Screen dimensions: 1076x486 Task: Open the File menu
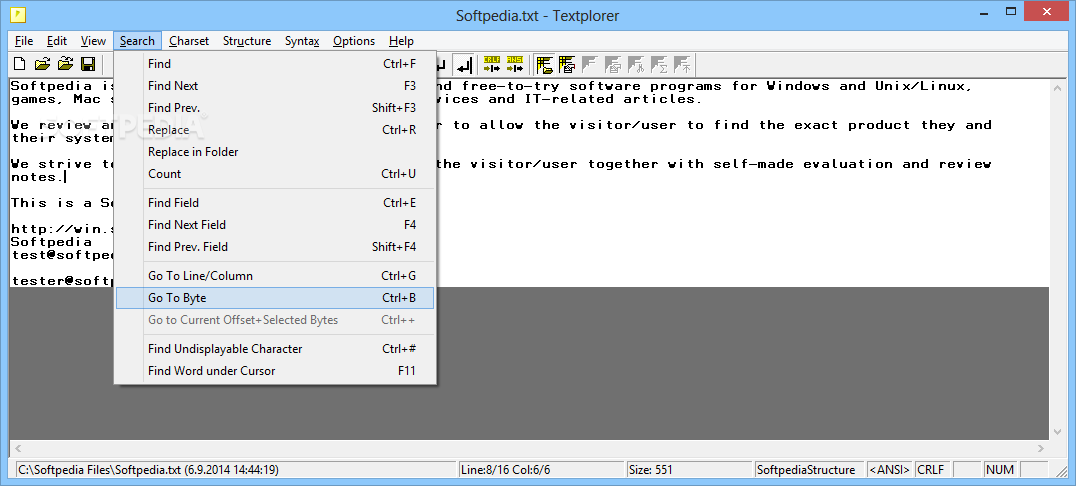pos(24,41)
